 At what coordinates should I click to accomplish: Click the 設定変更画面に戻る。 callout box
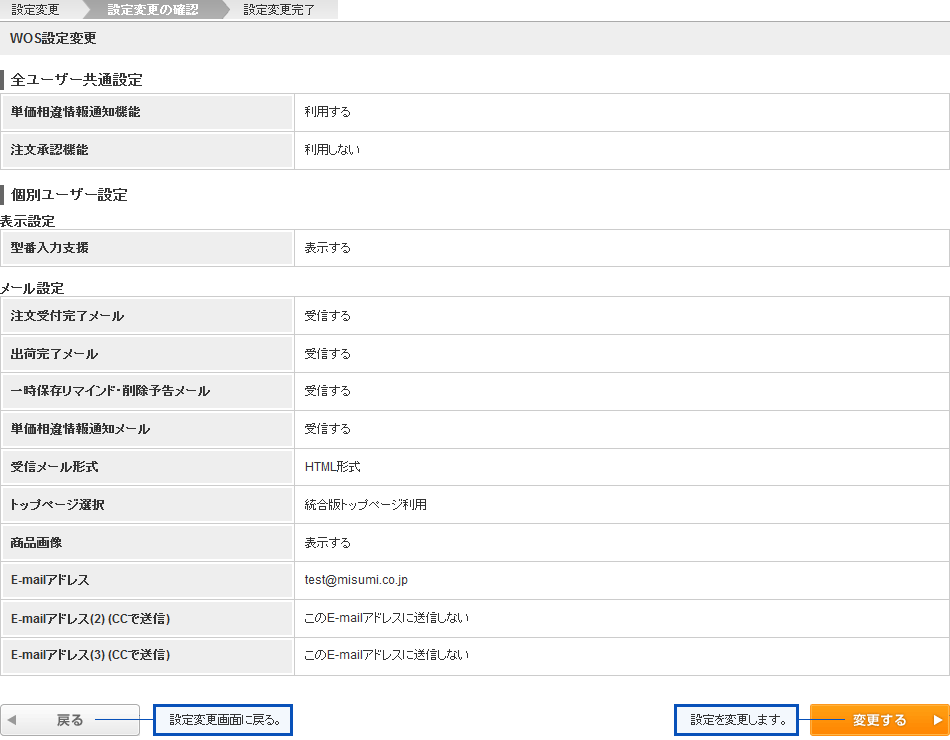click(223, 720)
